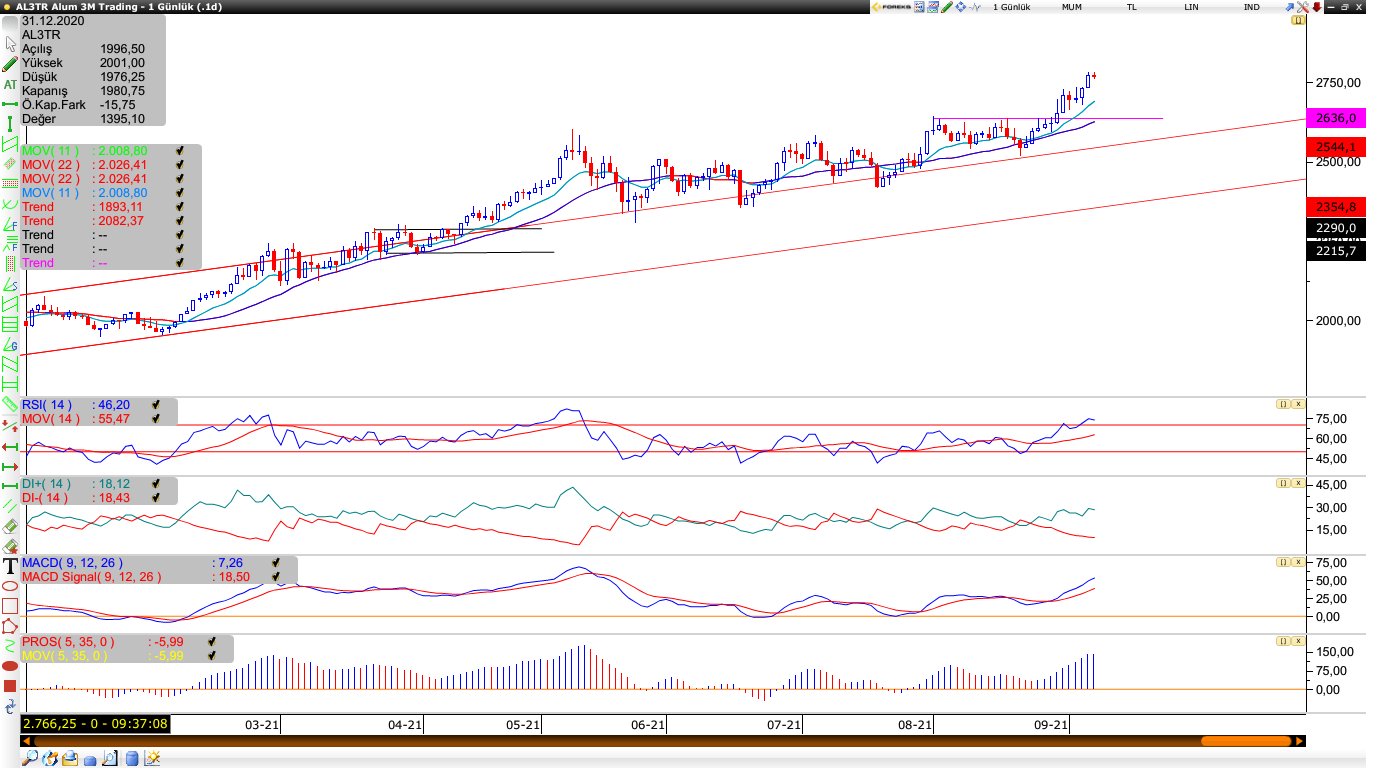Click the red 2544,1 price label
The height and width of the screenshot is (768, 1380).
tap(1337, 147)
